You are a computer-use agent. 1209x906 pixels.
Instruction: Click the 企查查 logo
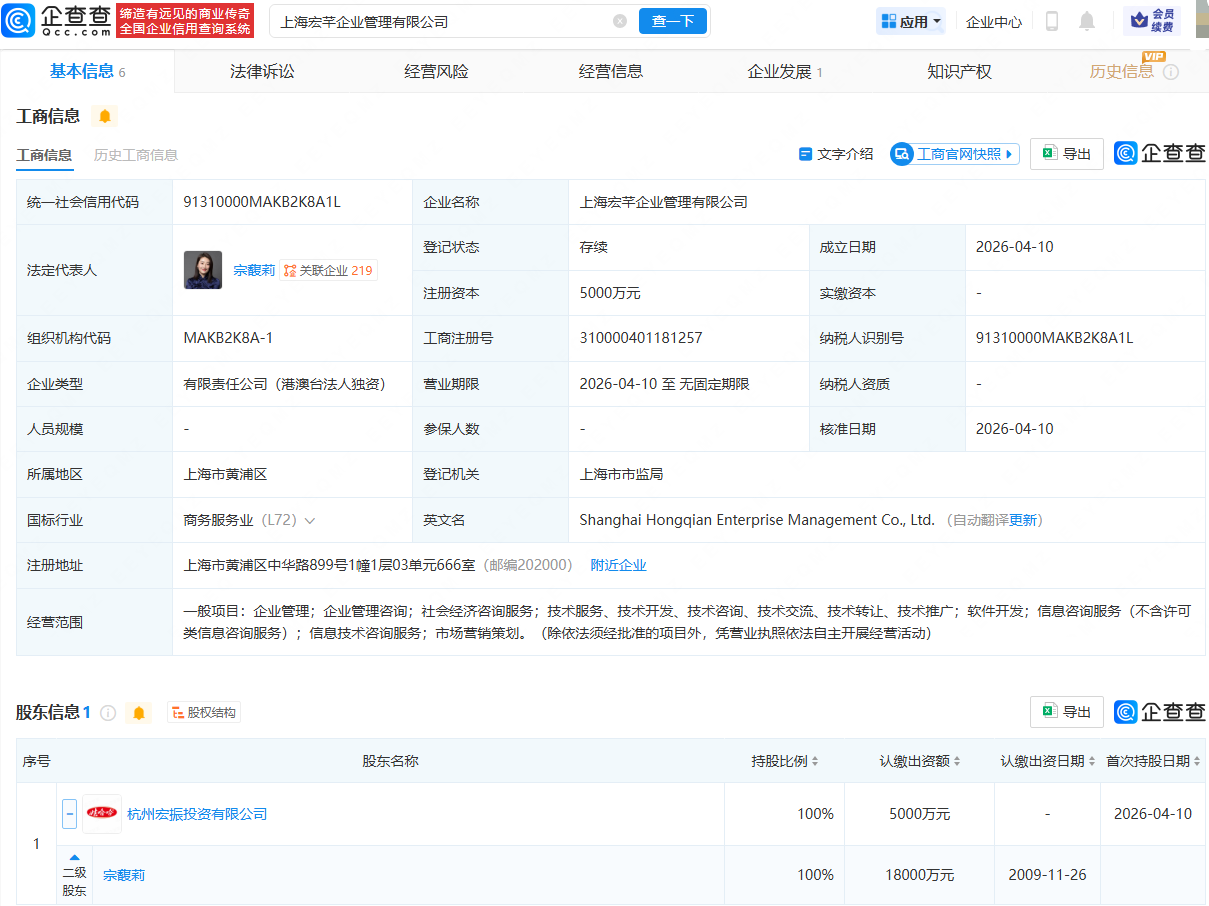(55, 20)
